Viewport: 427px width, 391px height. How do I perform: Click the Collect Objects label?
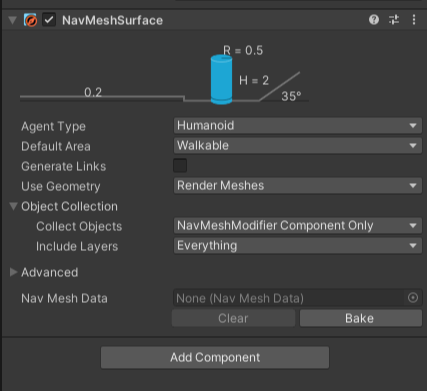coord(79,226)
